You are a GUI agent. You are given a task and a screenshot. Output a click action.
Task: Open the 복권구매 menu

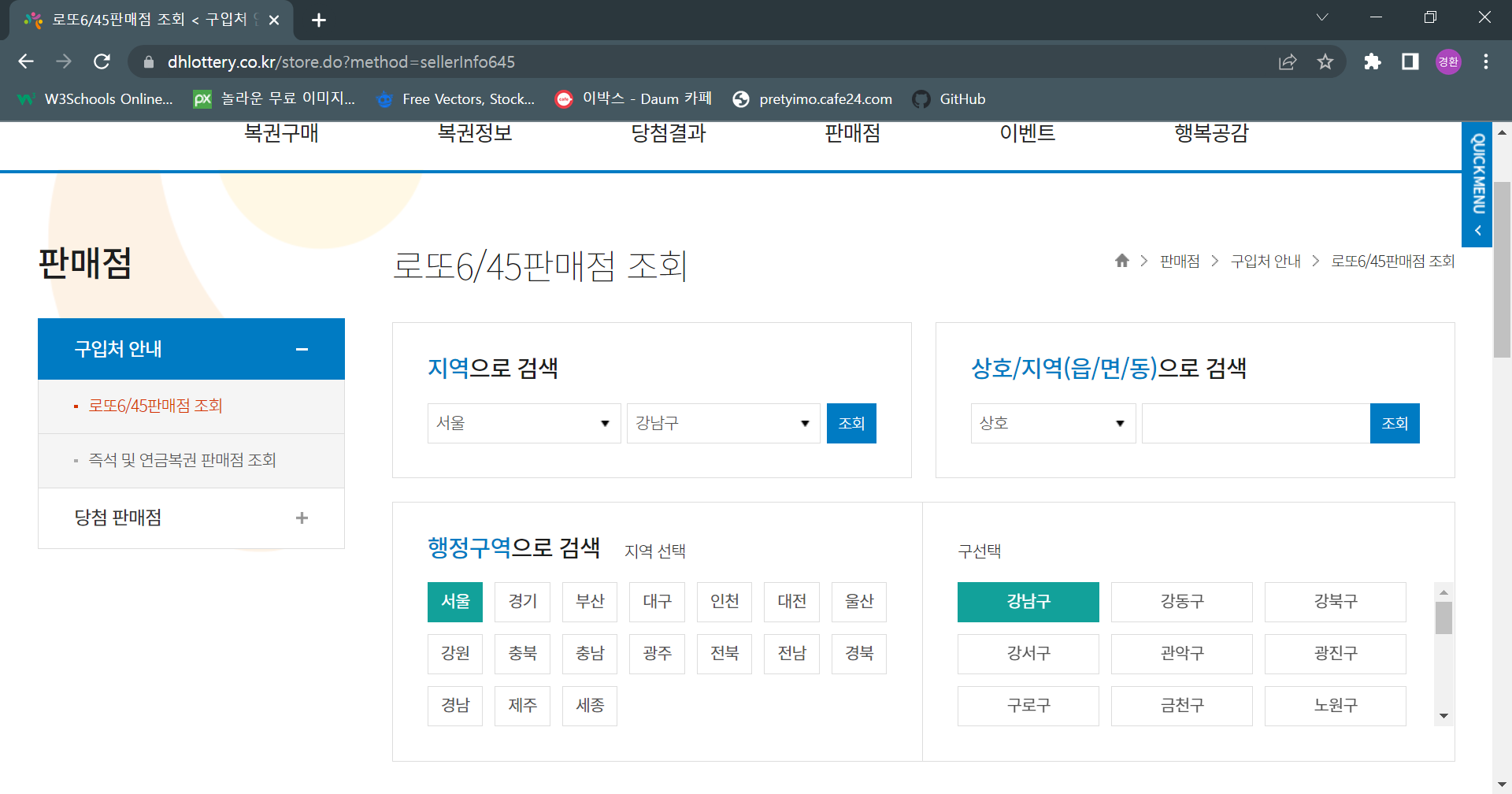[281, 133]
